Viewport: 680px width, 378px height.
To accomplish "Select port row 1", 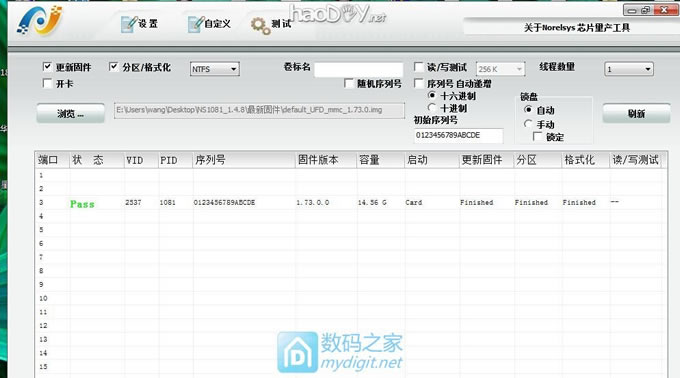I will [x=350, y=175].
